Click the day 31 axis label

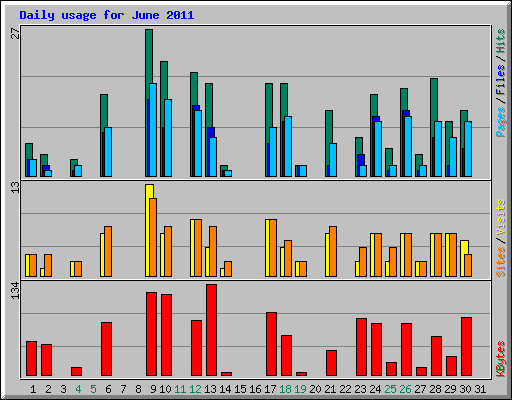480,389
